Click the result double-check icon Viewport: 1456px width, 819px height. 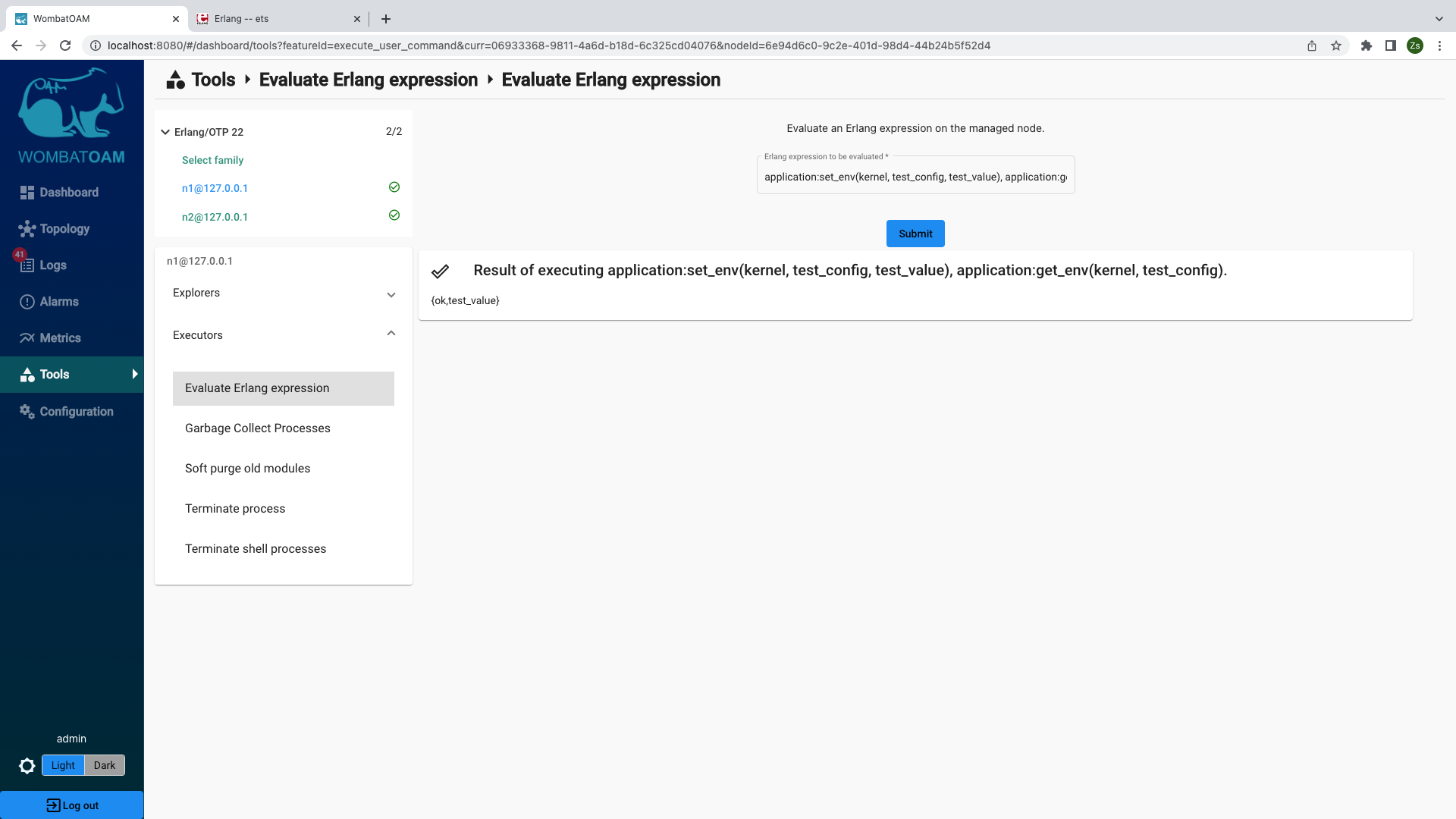click(440, 271)
